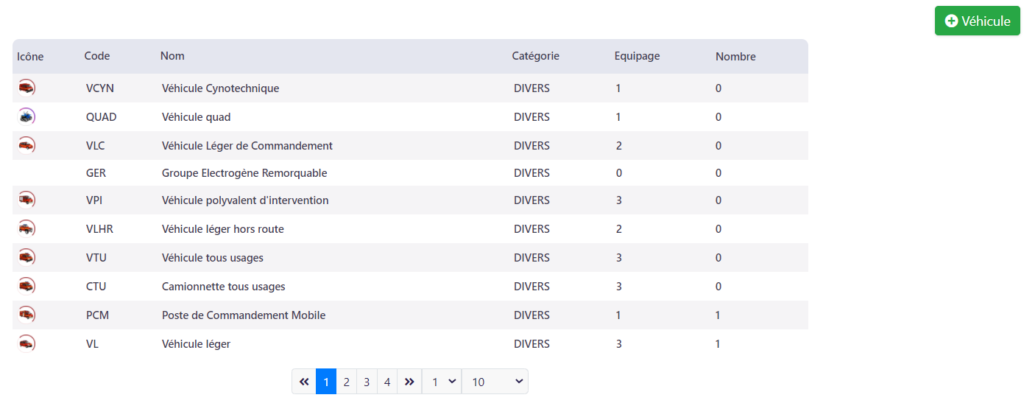Click DIVERS category in the GER row
1024x406 pixels.
pyautogui.click(x=532, y=173)
